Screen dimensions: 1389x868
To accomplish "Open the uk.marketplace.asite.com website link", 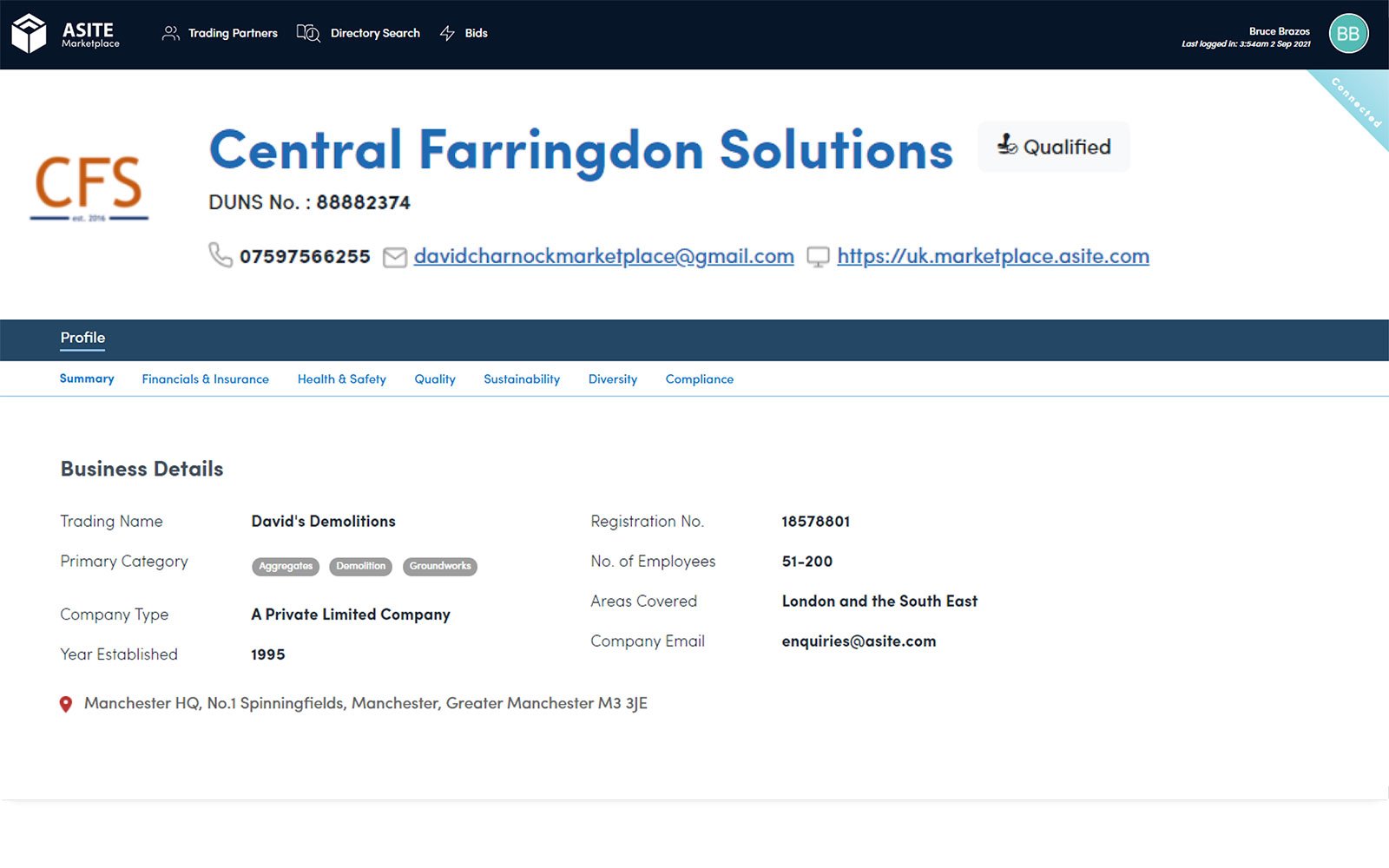I will click(993, 256).
